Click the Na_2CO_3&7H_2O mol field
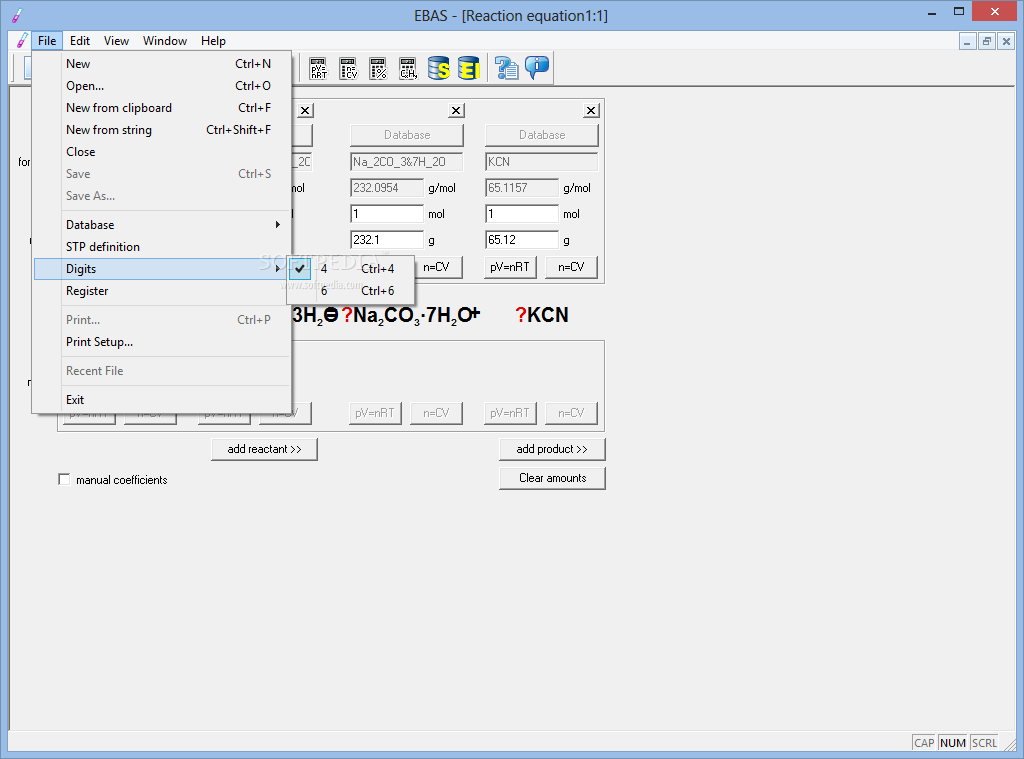Viewport: 1024px width, 759px height. [x=387, y=214]
